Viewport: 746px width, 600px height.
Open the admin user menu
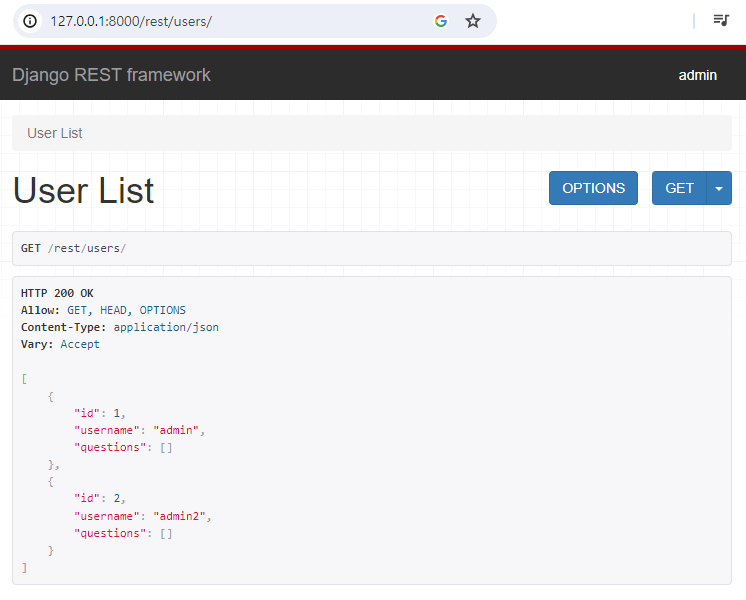pyautogui.click(x=697, y=75)
